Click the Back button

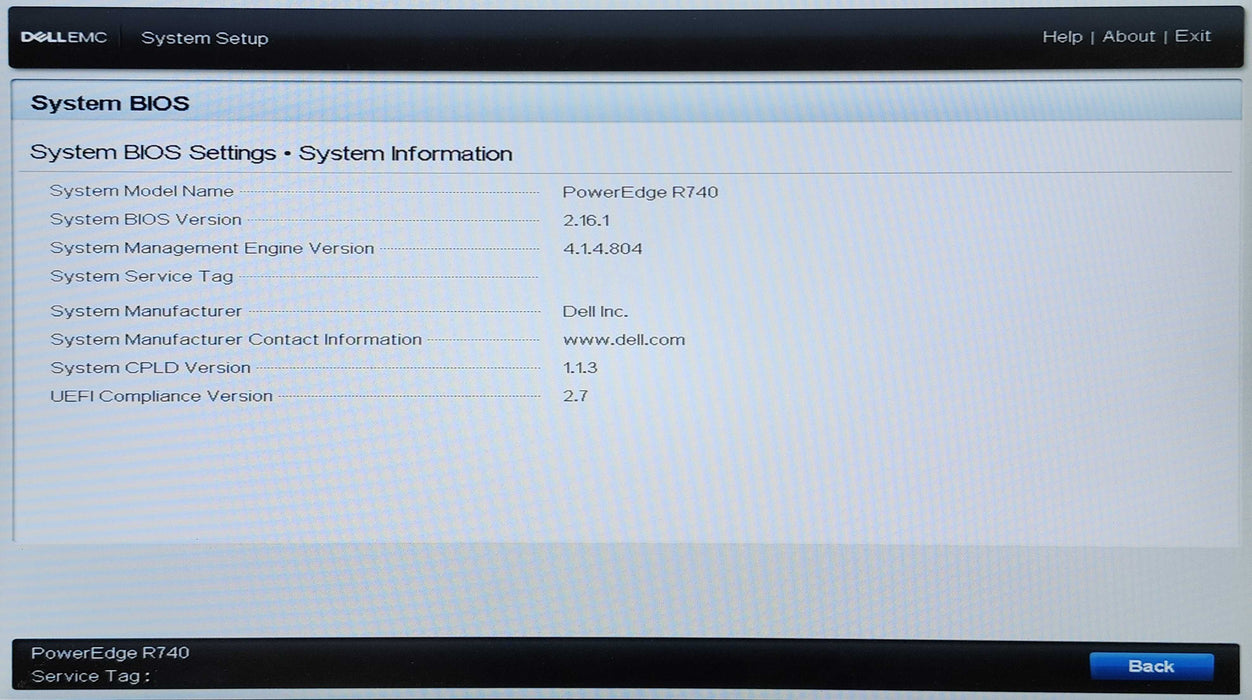1151,667
